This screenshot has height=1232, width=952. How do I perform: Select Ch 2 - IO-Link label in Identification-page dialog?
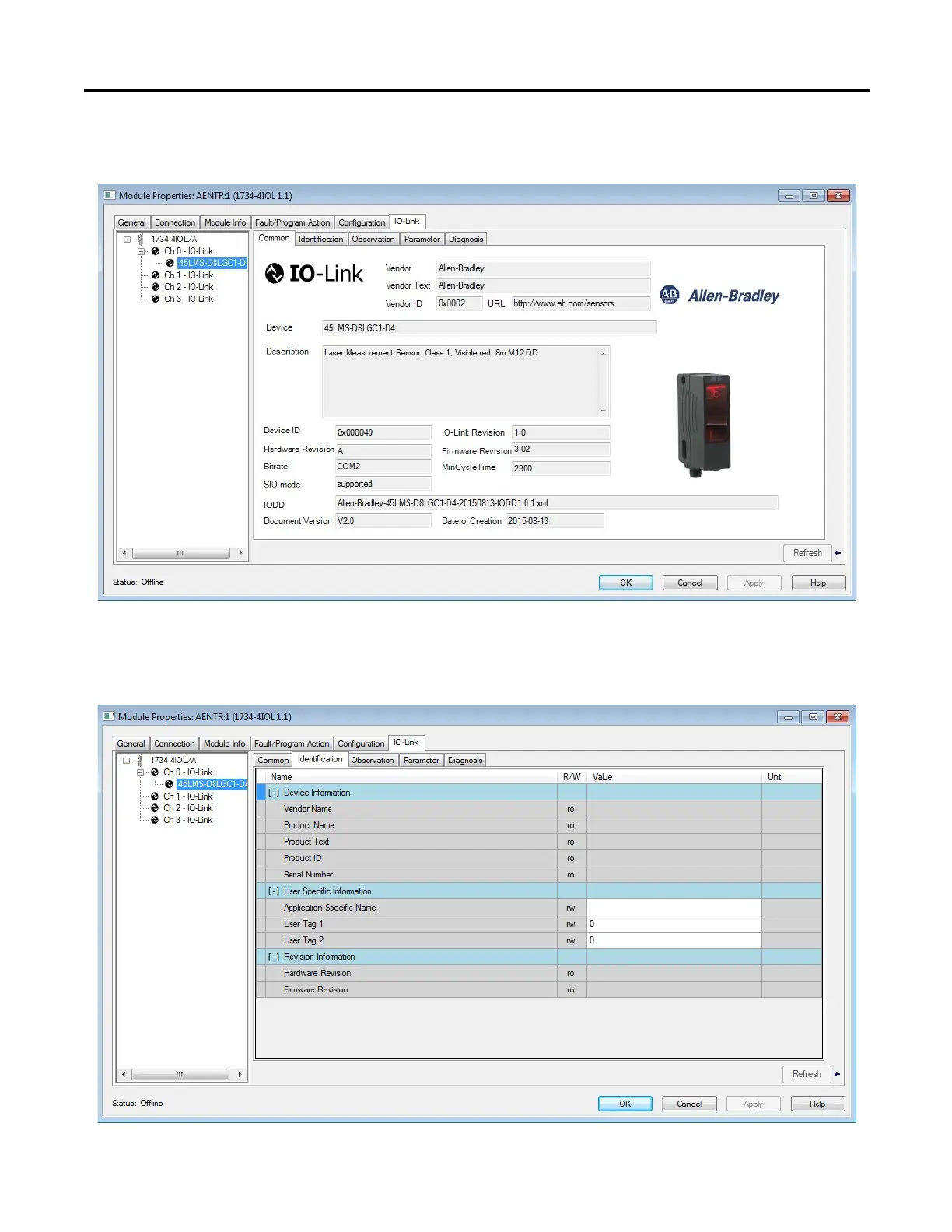coord(188,808)
